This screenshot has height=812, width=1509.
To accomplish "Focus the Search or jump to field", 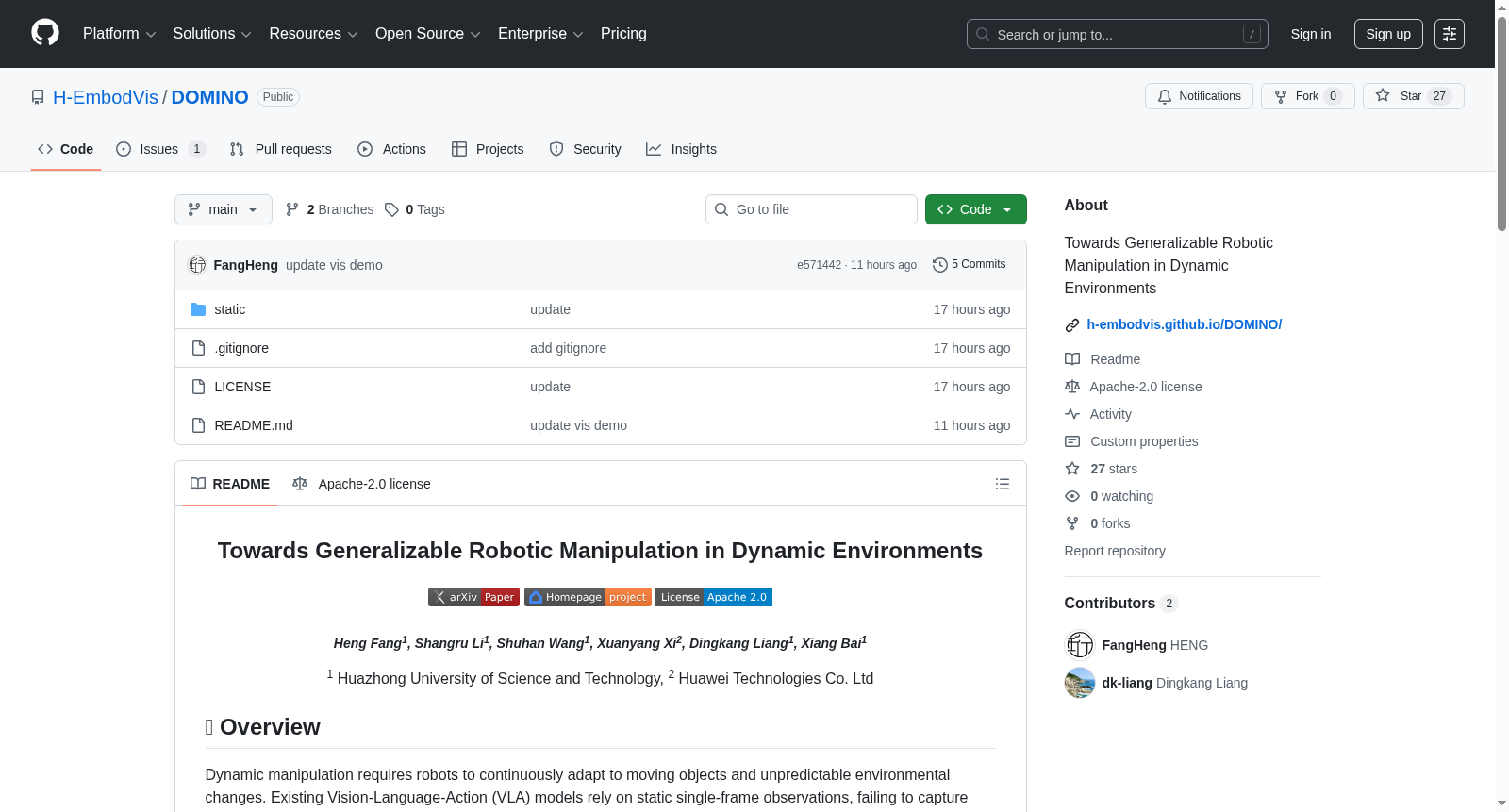I will click(x=1118, y=34).
